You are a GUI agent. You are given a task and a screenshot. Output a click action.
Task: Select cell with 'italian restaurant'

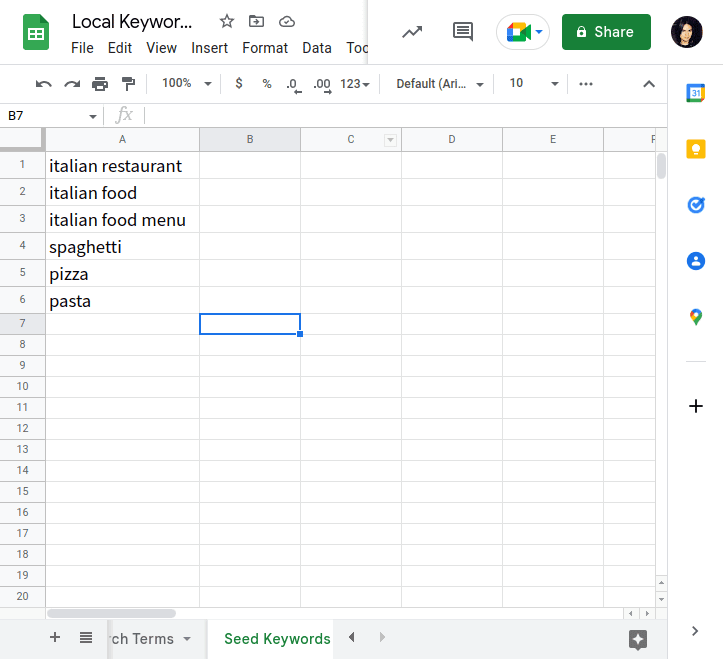[122, 166]
